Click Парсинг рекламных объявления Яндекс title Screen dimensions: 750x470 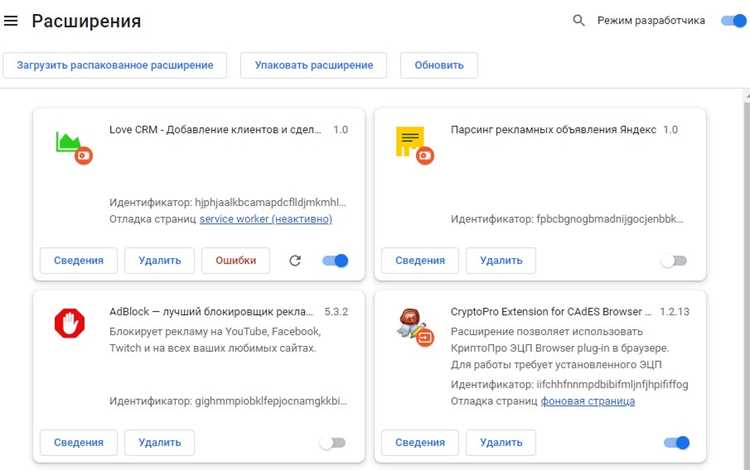point(553,130)
